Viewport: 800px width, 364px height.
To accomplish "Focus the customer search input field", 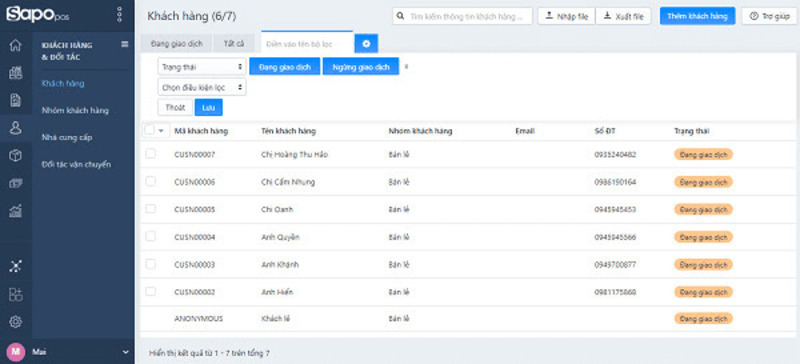I will coord(462,16).
